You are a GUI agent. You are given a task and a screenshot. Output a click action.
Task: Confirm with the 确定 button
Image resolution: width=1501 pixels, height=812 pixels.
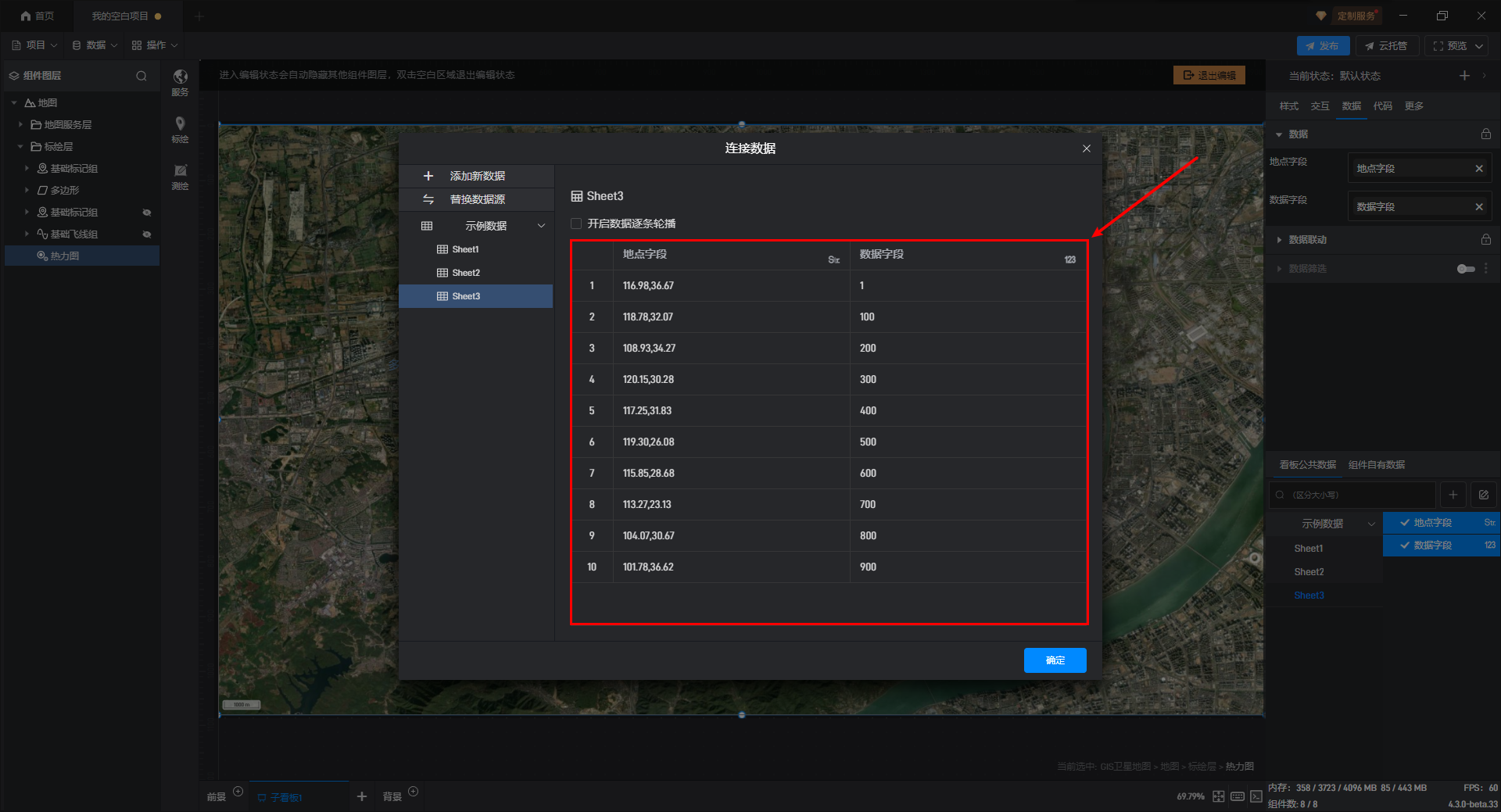point(1055,660)
